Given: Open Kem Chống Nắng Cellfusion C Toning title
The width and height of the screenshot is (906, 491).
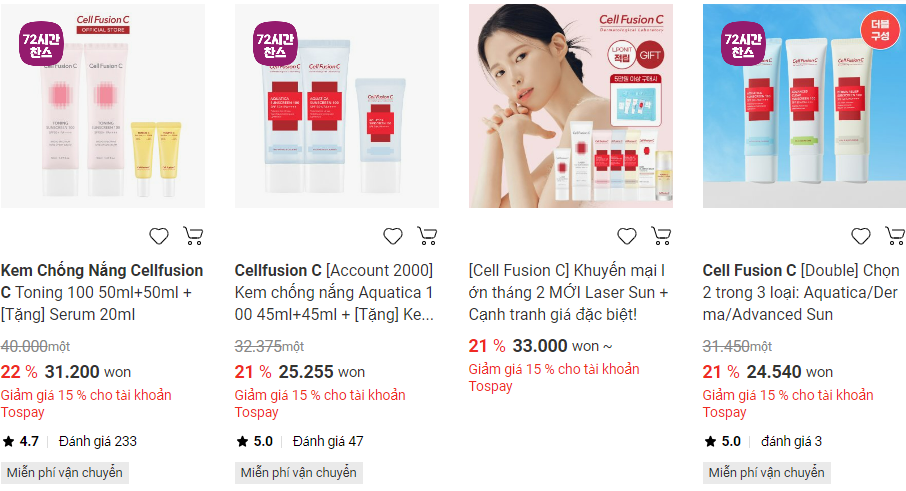Looking at the screenshot, I should click(102, 292).
